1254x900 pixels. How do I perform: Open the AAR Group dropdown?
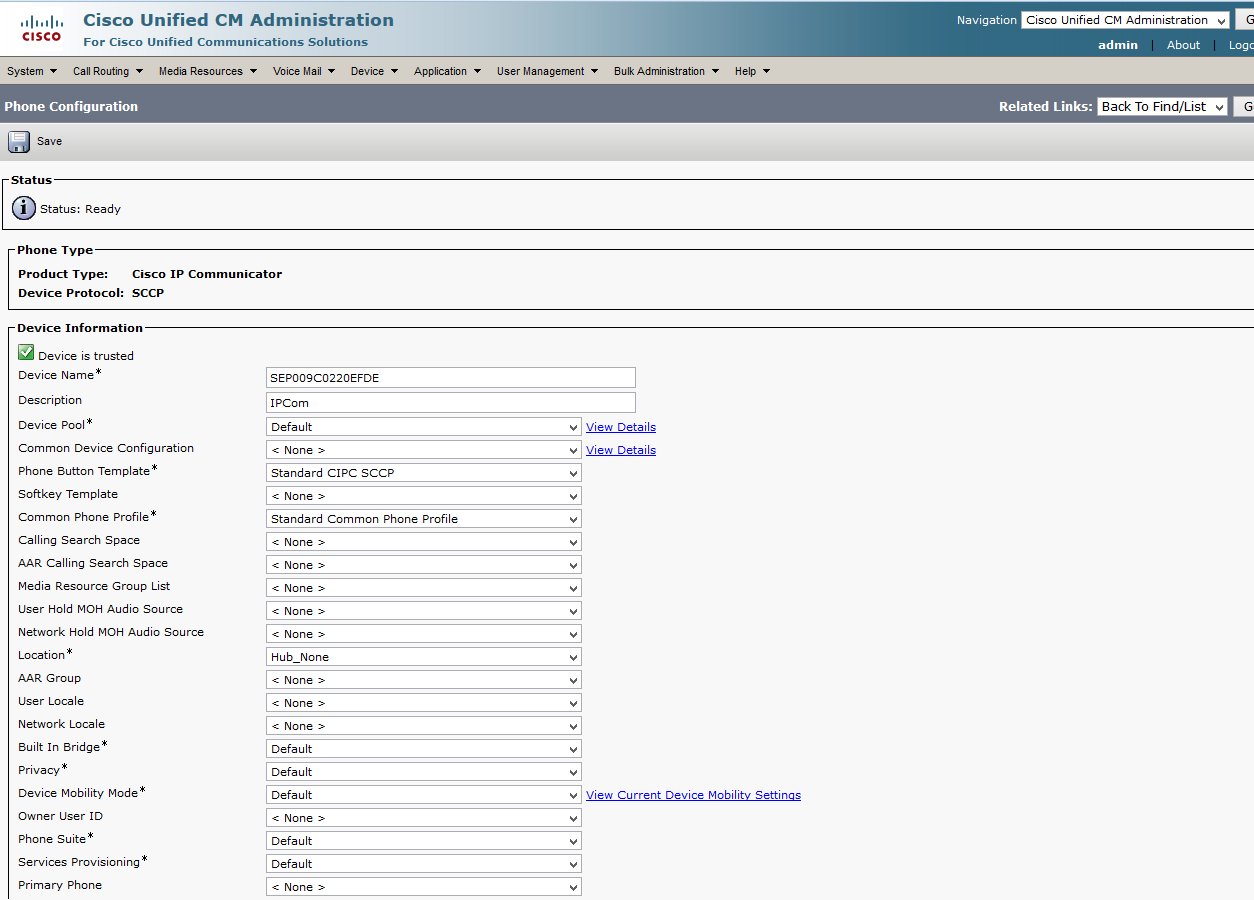[424, 680]
